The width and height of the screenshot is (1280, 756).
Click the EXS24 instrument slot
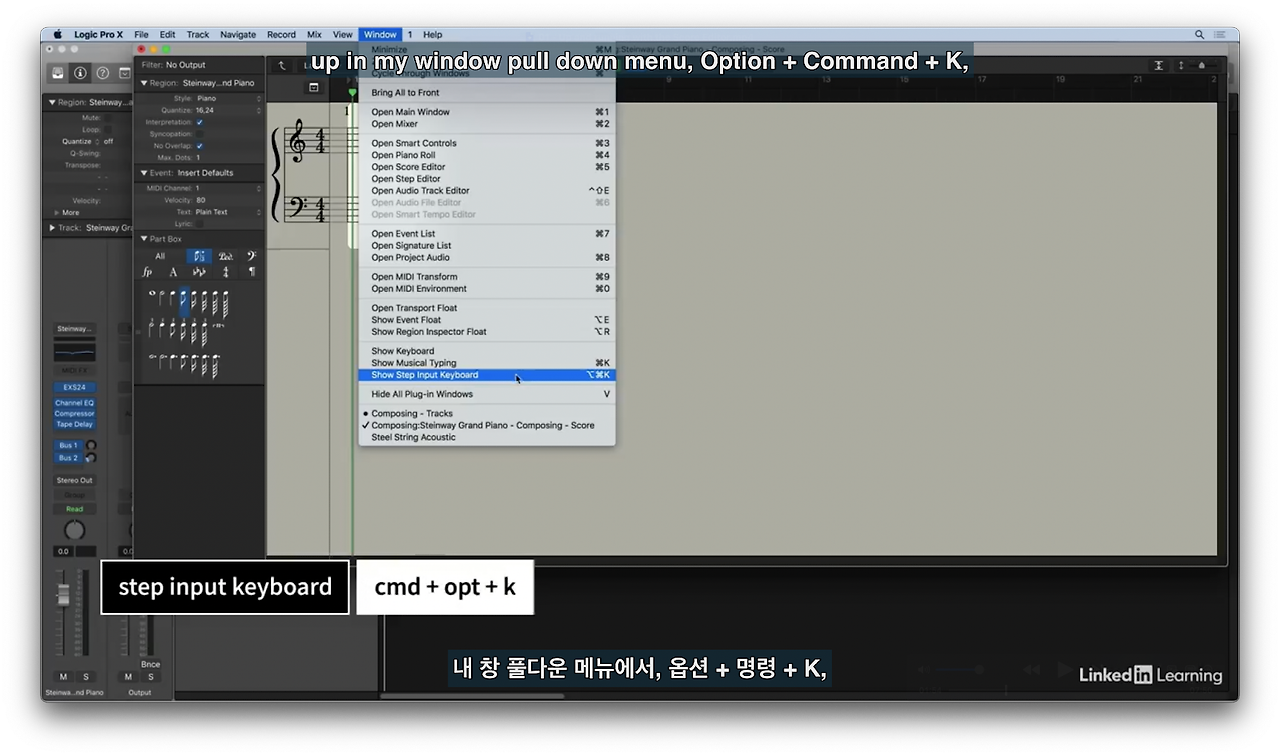pos(74,387)
